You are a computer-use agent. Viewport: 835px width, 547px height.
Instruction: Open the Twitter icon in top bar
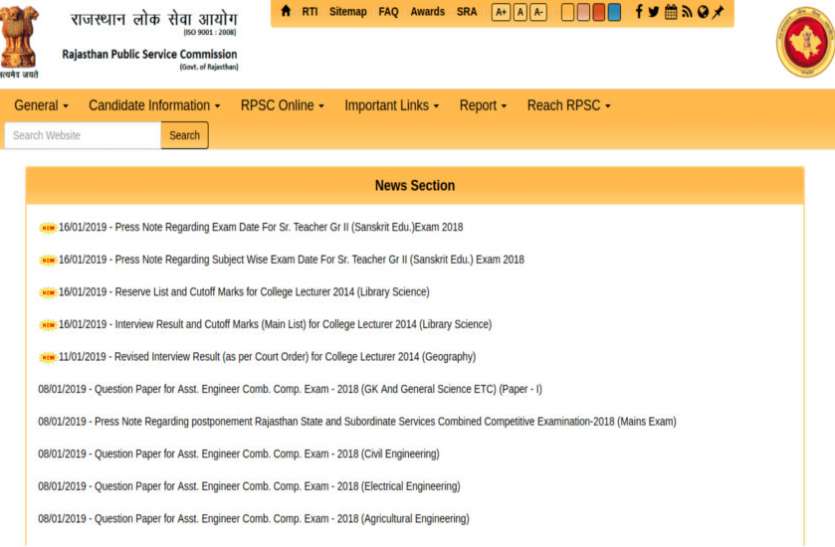click(x=653, y=11)
